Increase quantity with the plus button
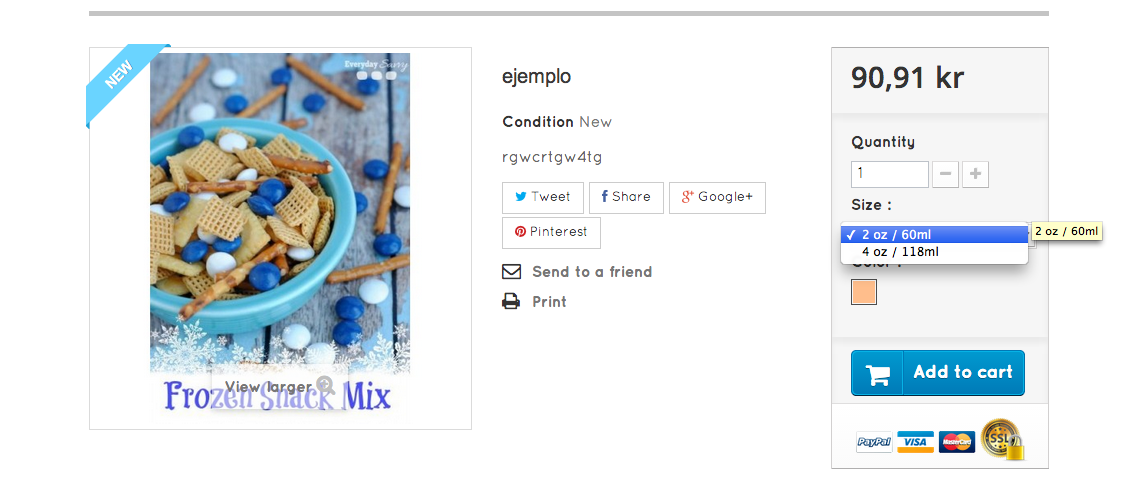1139x497 pixels. tap(976, 174)
